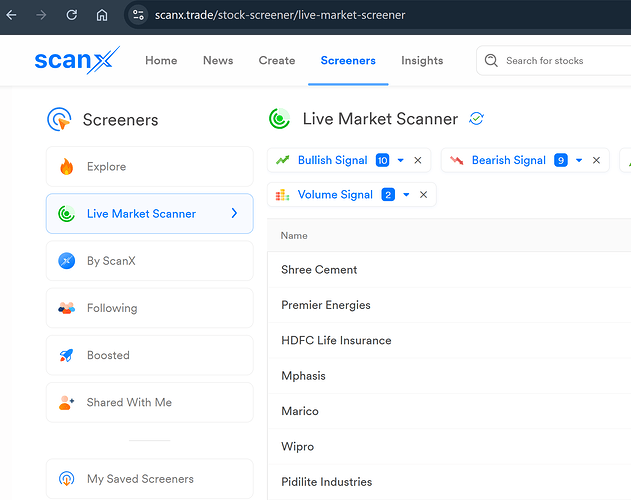Click the ScanX logo
This screenshot has width=631, height=500.
click(77, 60)
